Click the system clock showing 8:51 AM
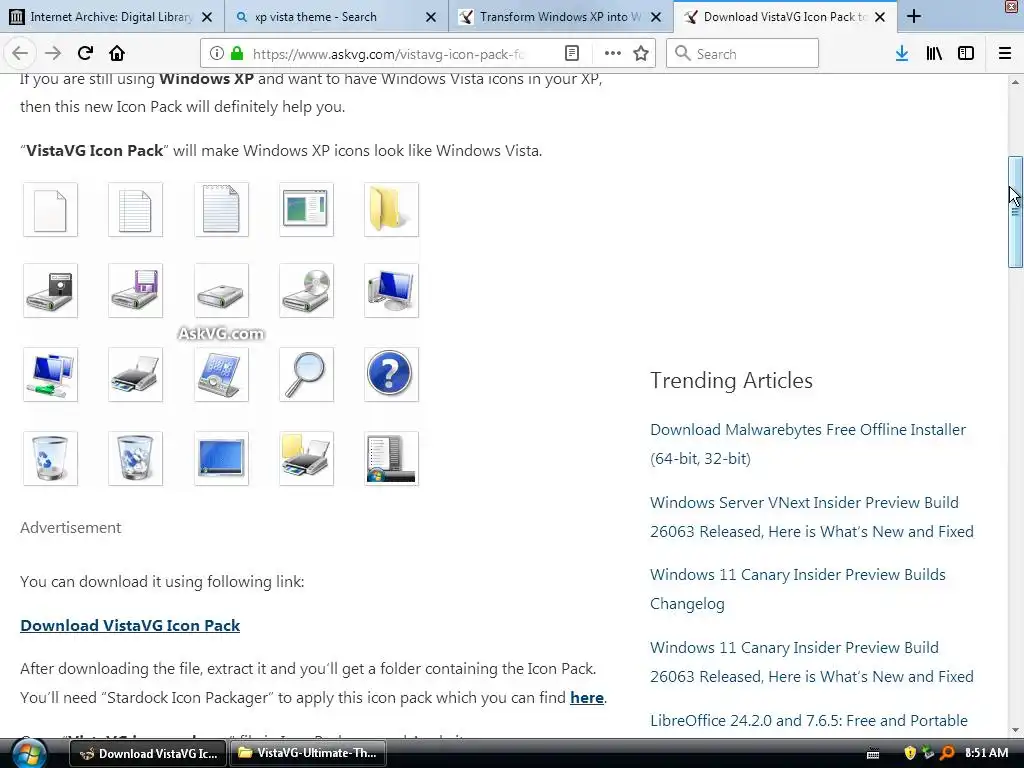The height and width of the screenshot is (768, 1024). (x=986, y=753)
